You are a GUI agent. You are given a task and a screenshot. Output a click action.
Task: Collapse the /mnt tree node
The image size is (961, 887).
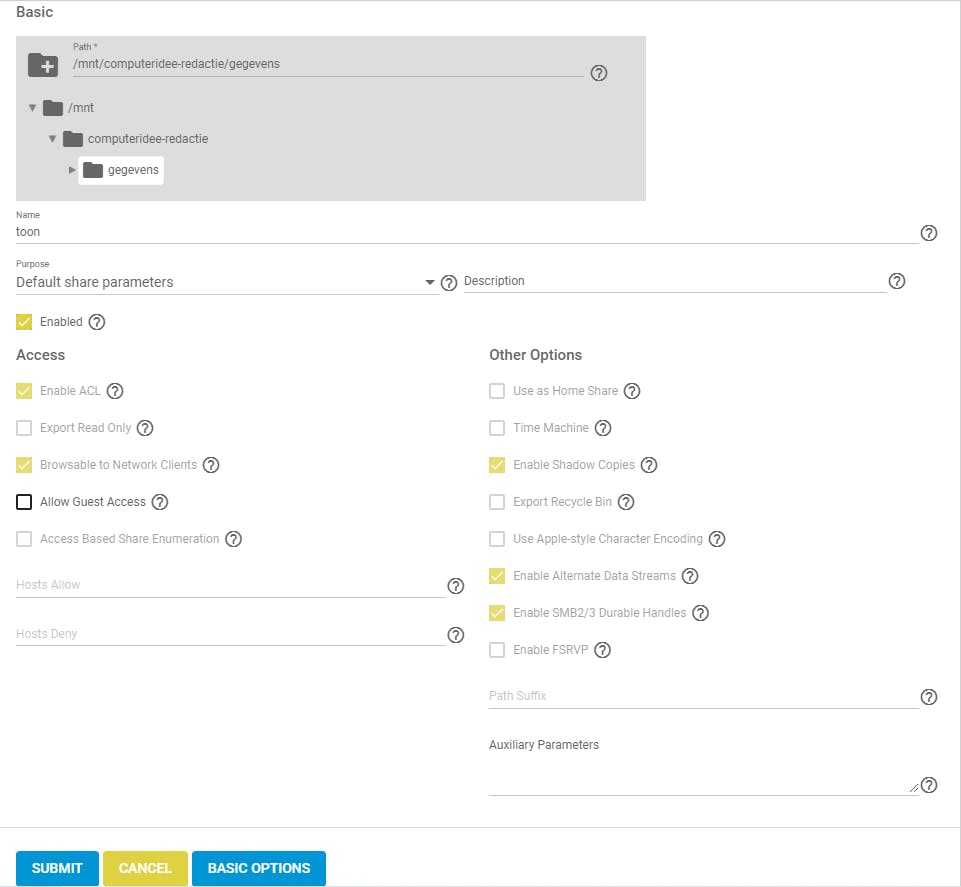[33, 108]
